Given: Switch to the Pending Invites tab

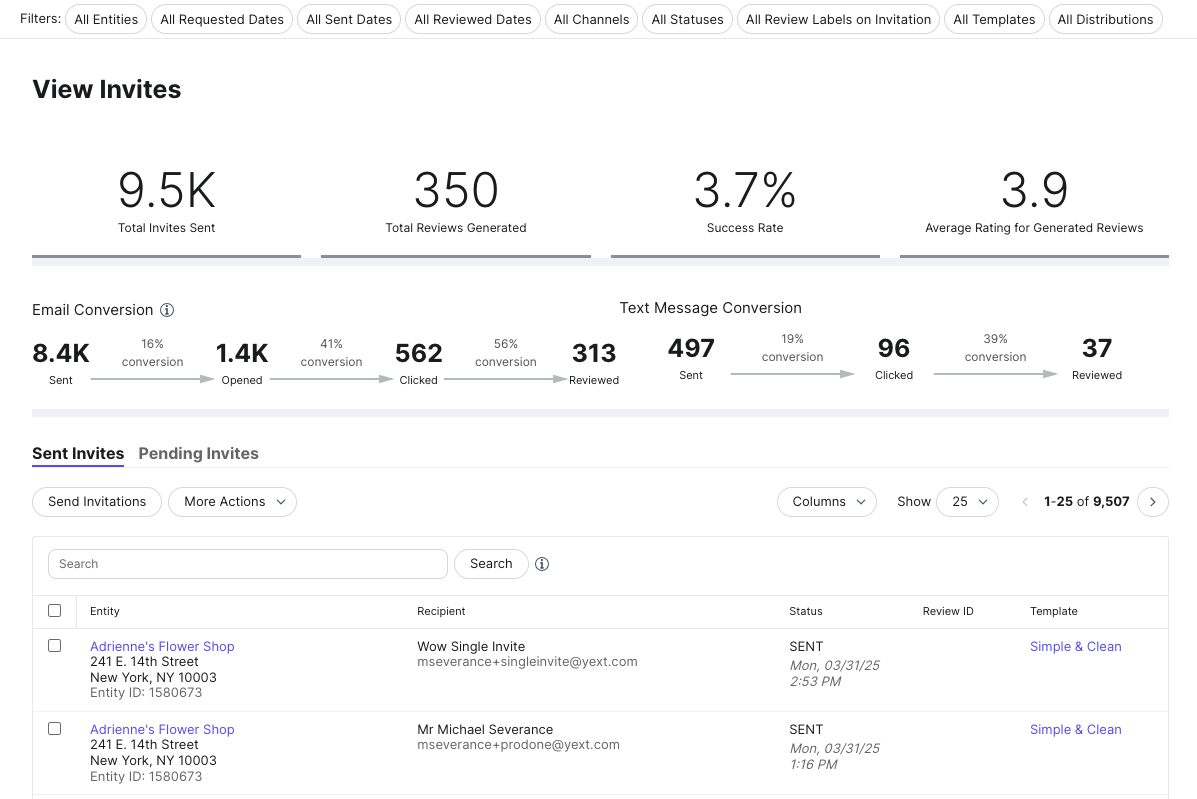Looking at the screenshot, I should pos(198,453).
